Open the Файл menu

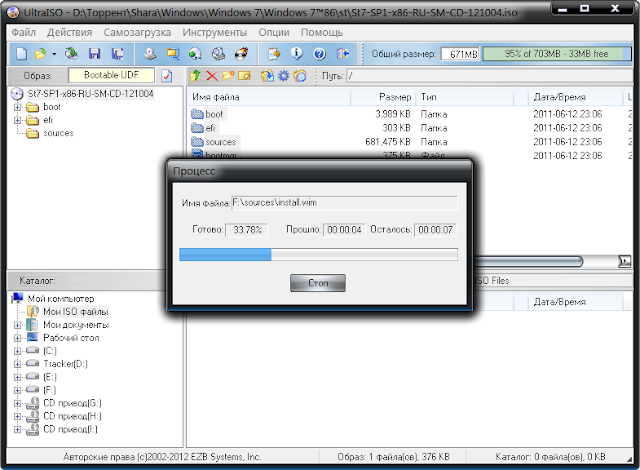24,32
